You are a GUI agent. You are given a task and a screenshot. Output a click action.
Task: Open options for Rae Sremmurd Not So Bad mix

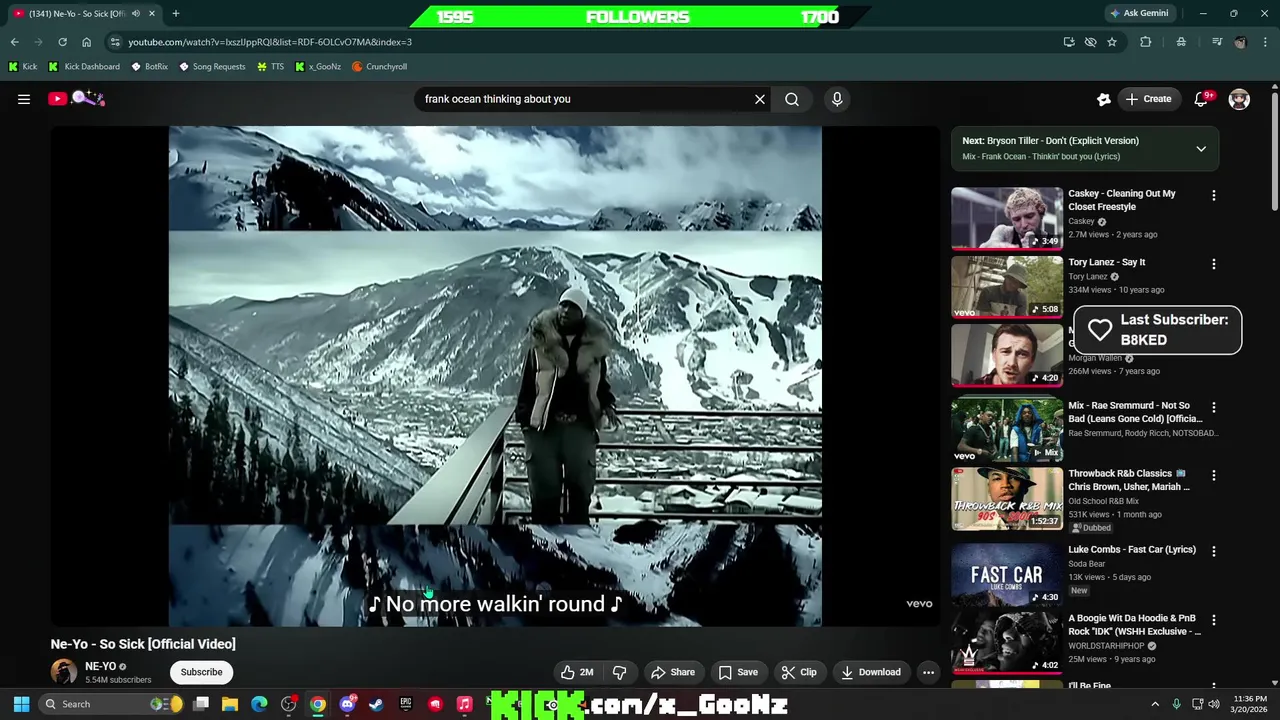pyautogui.click(x=1214, y=408)
